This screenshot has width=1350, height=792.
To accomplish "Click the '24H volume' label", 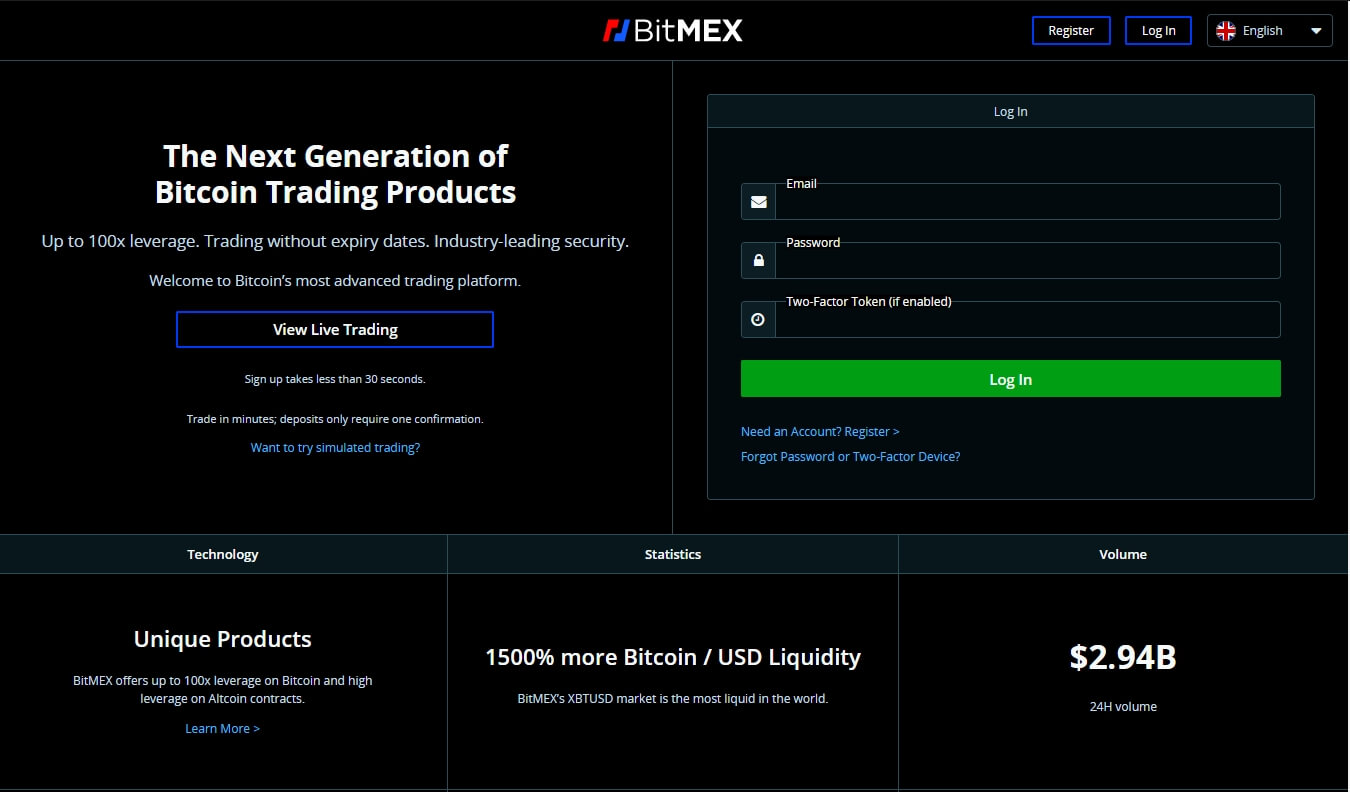I will 1123,707.
